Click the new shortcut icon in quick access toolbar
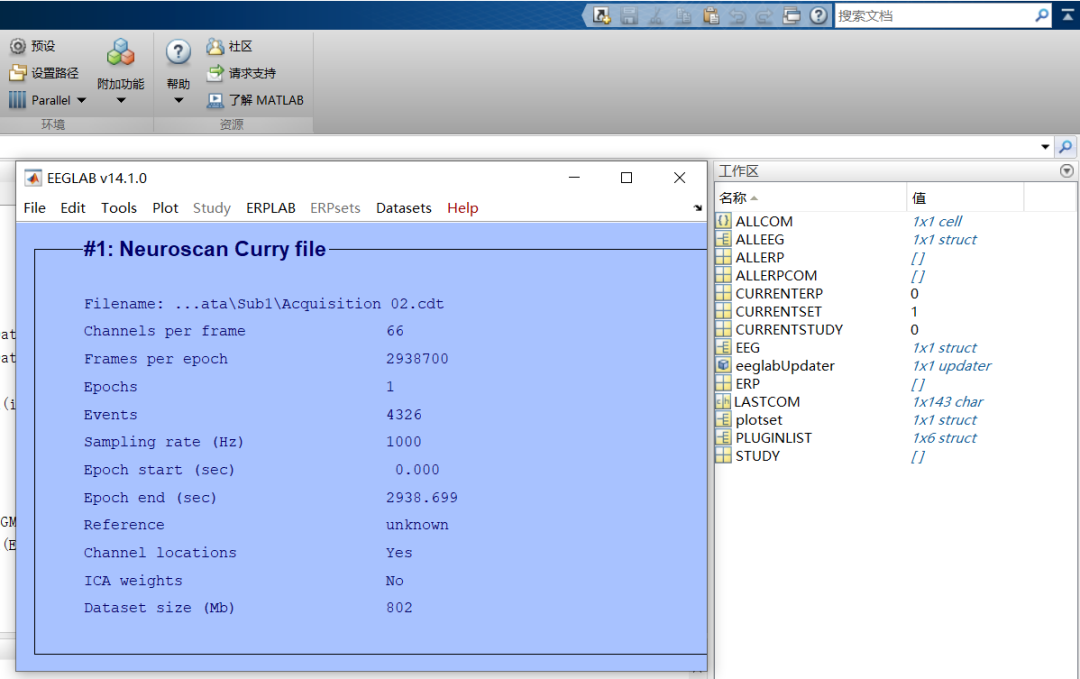This screenshot has width=1080, height=679. [601, 15]
